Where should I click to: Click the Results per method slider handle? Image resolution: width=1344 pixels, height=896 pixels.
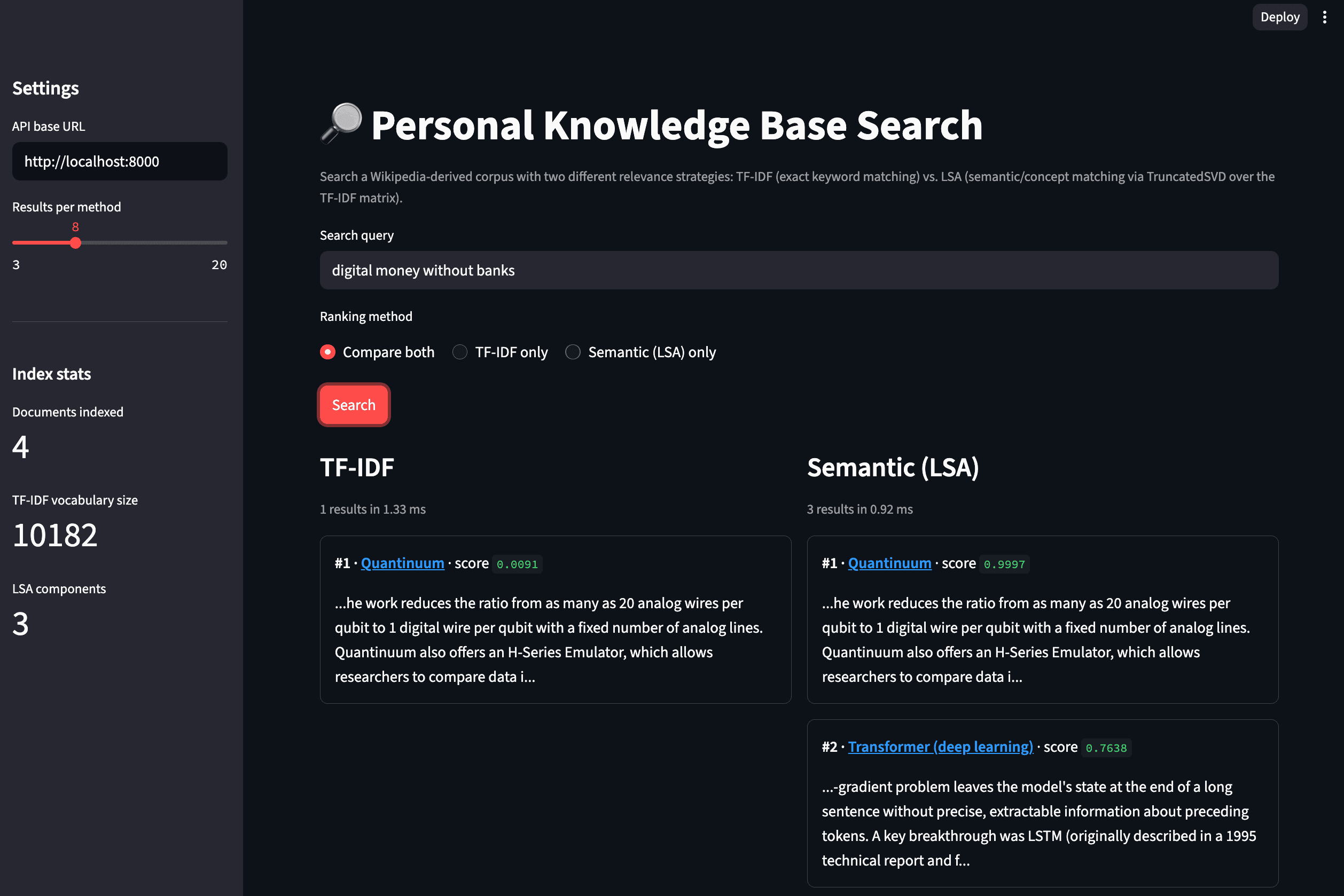[75, 243]
